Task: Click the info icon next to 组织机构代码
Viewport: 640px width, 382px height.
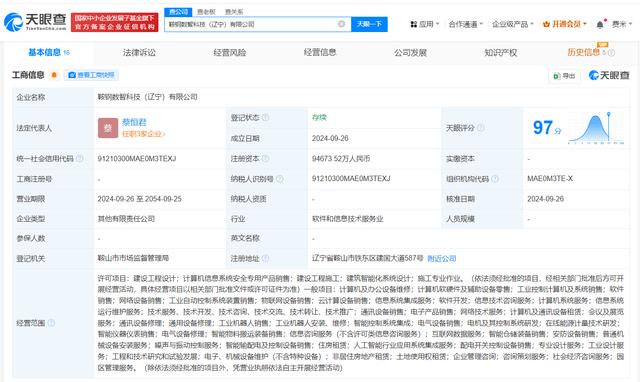Action: pos(495,179)
